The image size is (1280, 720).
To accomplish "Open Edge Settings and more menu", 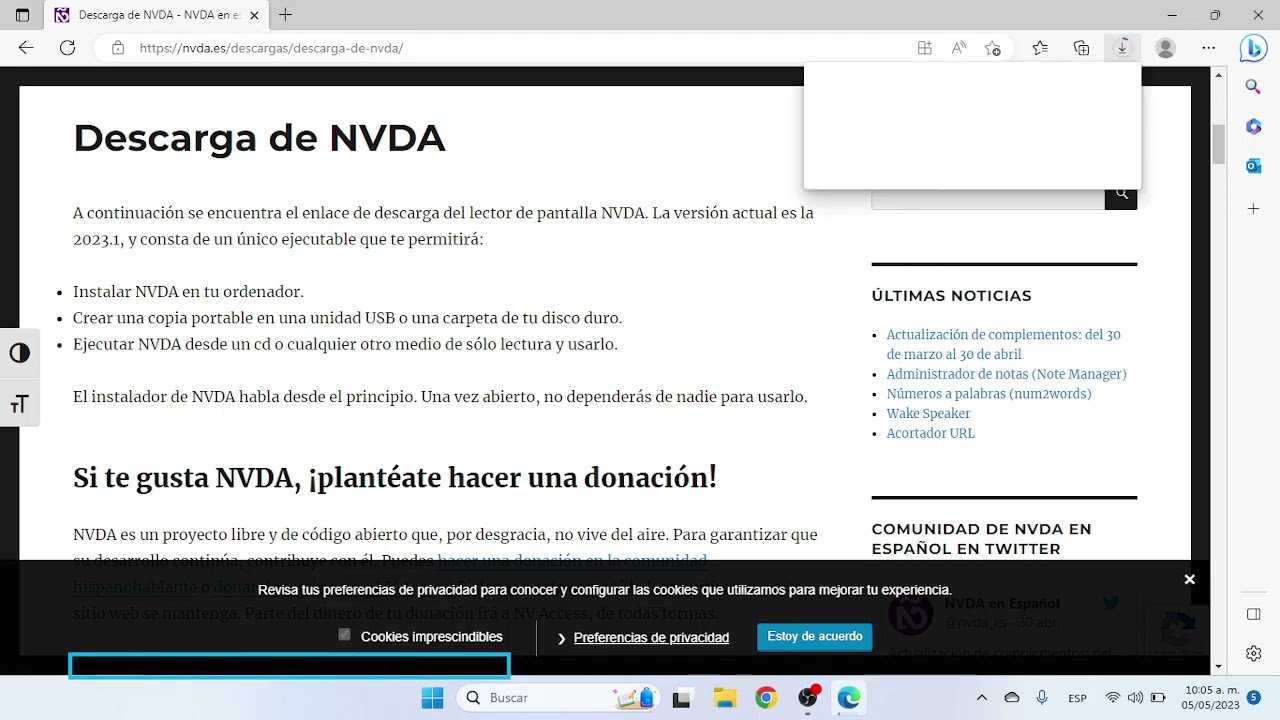I will pyautogui.click(x=1209, y=47).
